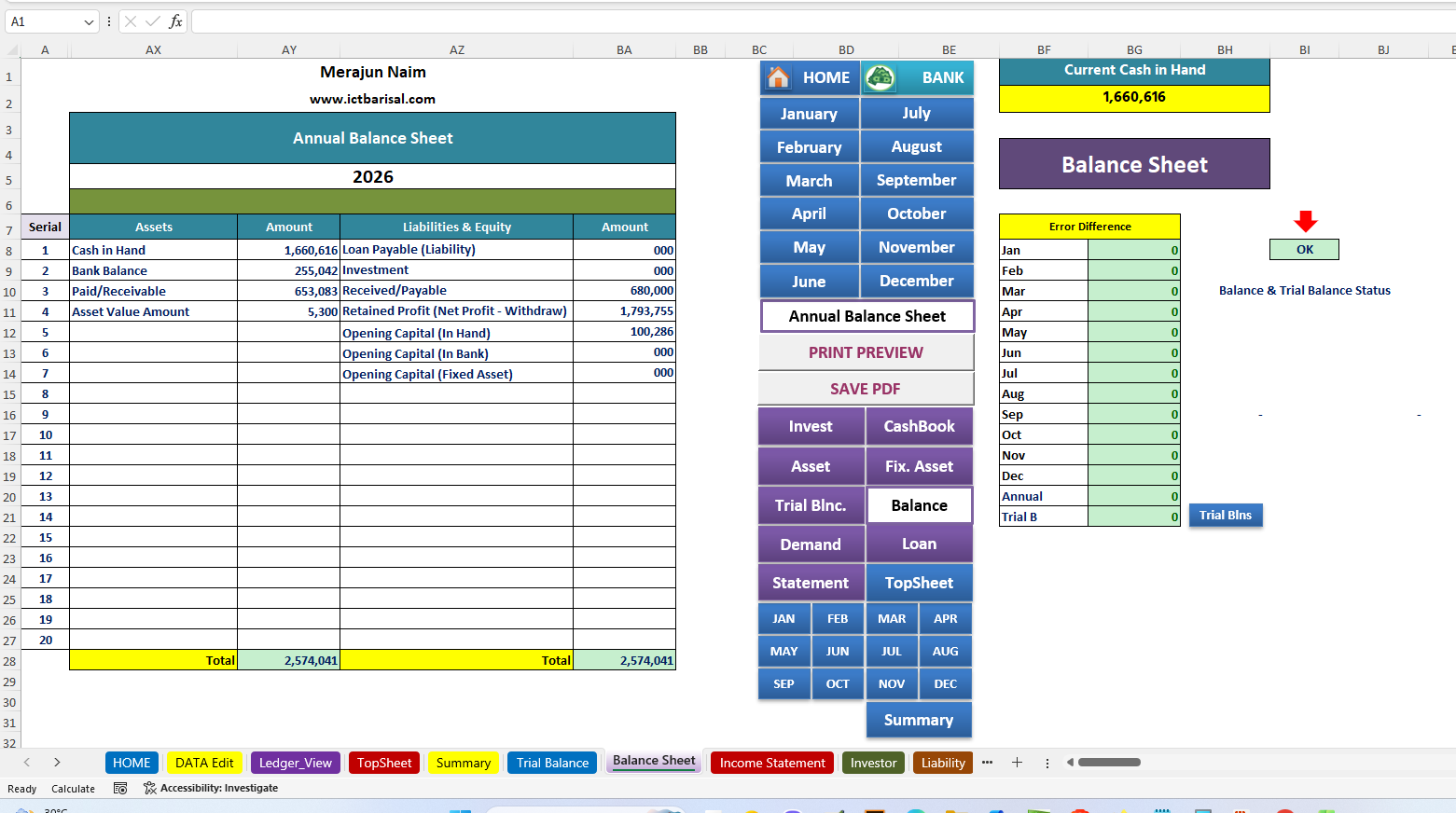Image resolution: width=1456 pixels, height=813 pixels.
Task: Click the July month button
Action: click(917, 113)
